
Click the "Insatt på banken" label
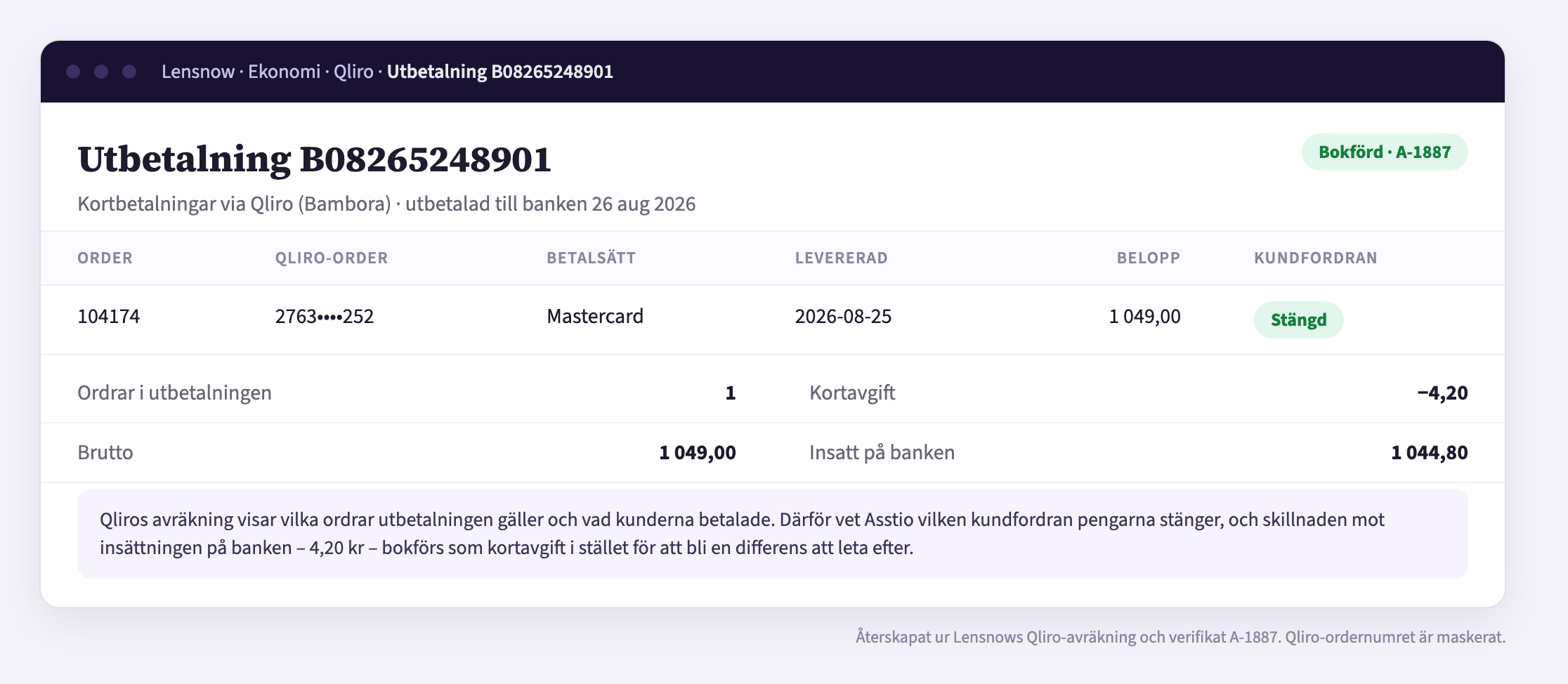pos(882,452)
